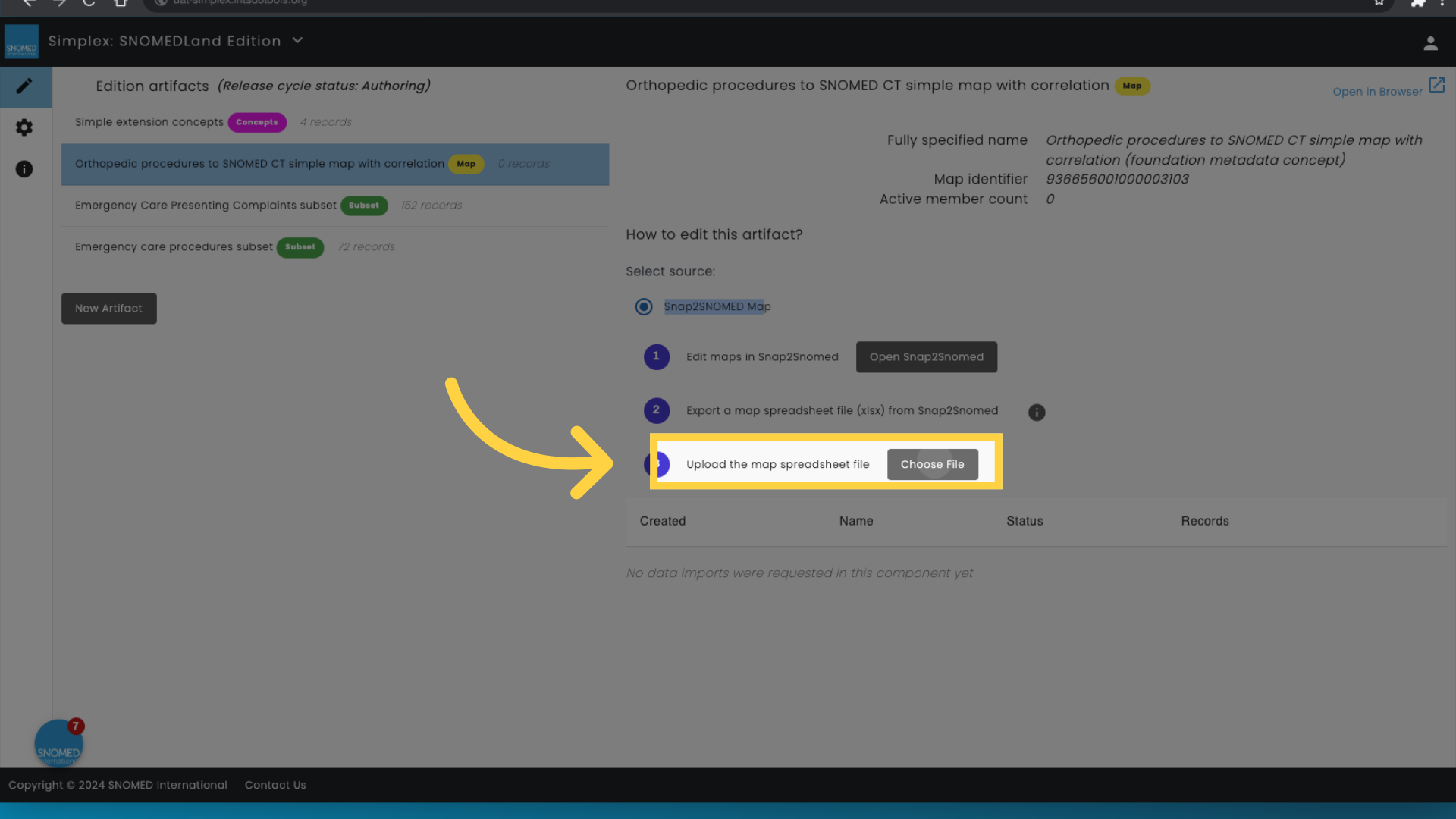The height and width of the screenshot is (819, 1456).
Task: Click the SNOMED logo at top left
Action: (x=21, y=42)
